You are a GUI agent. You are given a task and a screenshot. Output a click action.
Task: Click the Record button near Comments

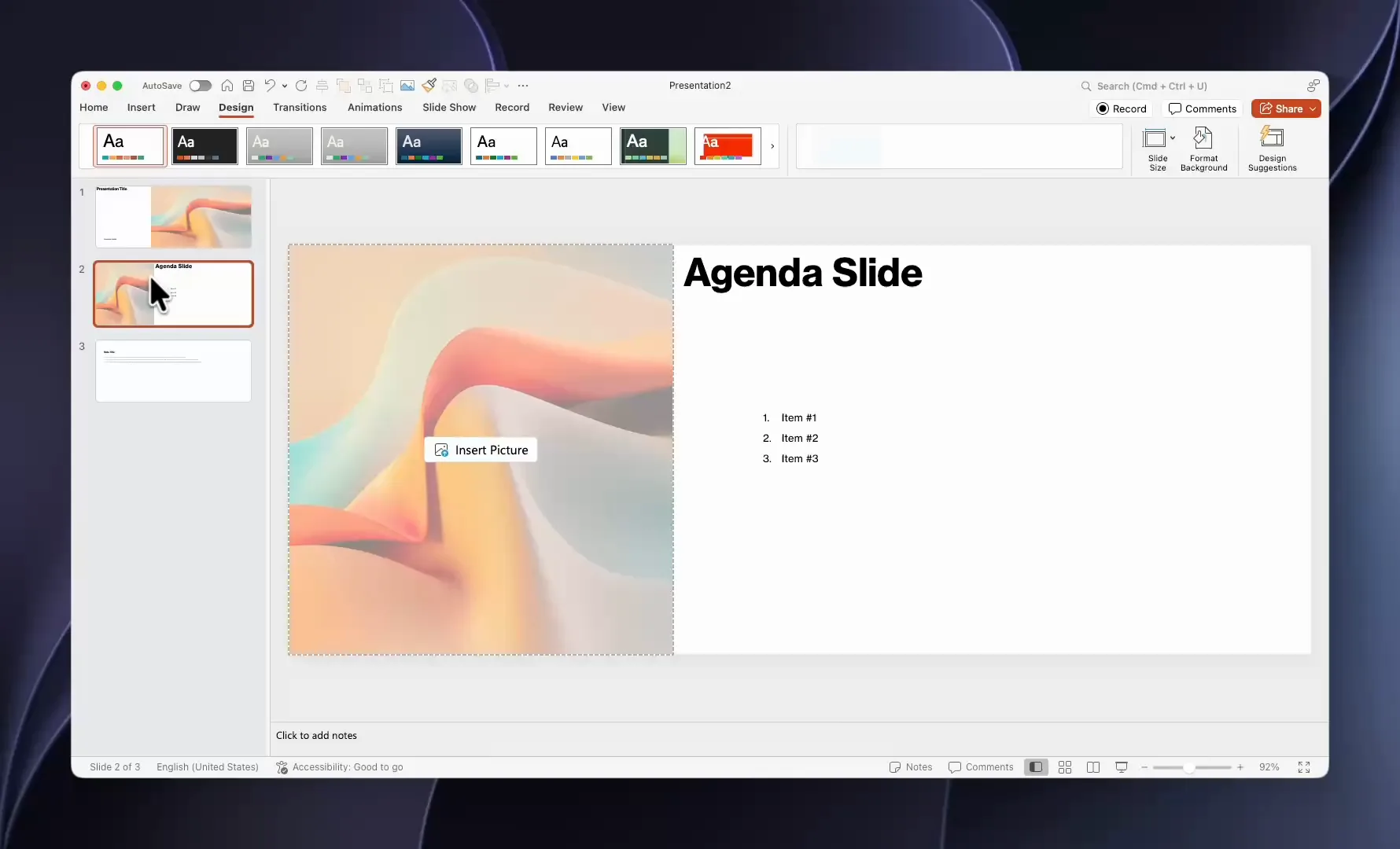1122,109
